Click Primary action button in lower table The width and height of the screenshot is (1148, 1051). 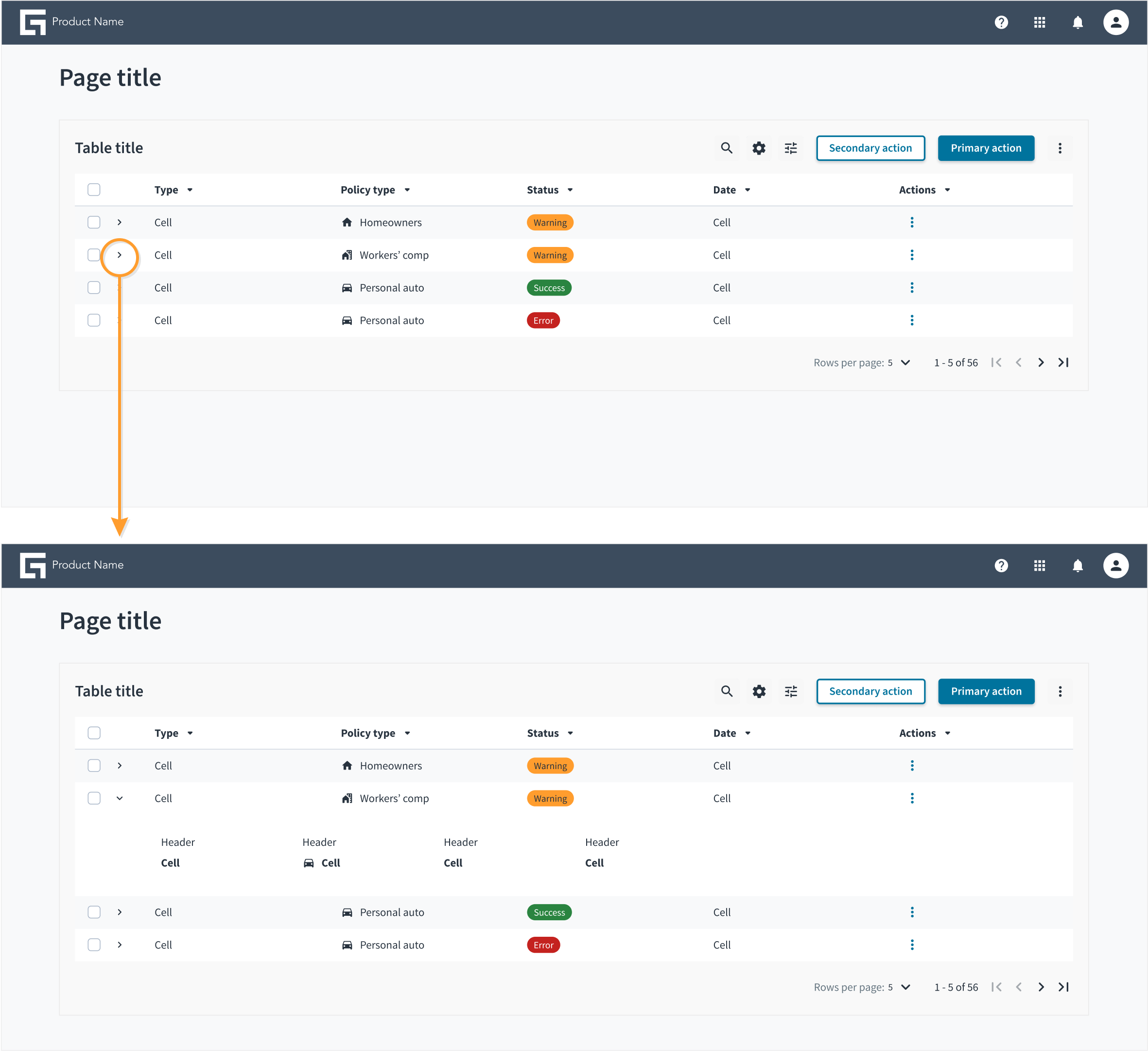[x=986, y=692]
